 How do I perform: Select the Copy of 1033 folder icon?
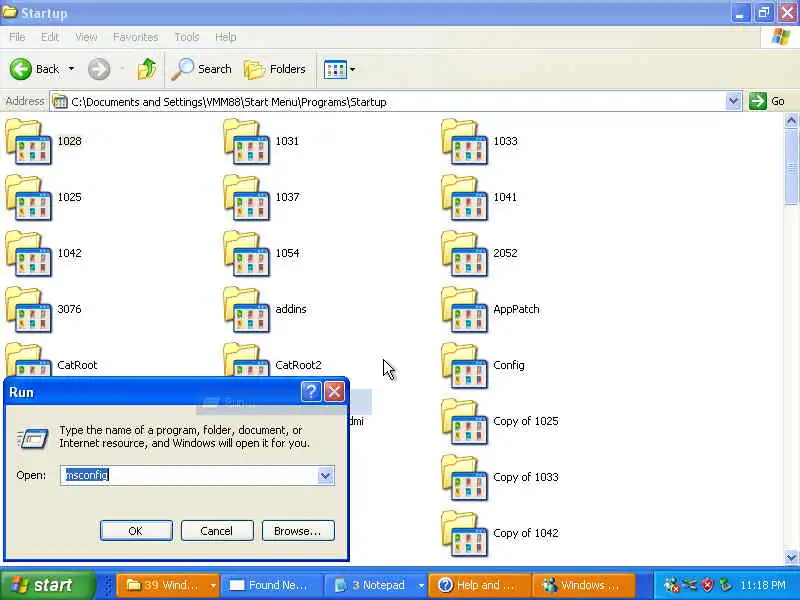click(x=464, y=478)
